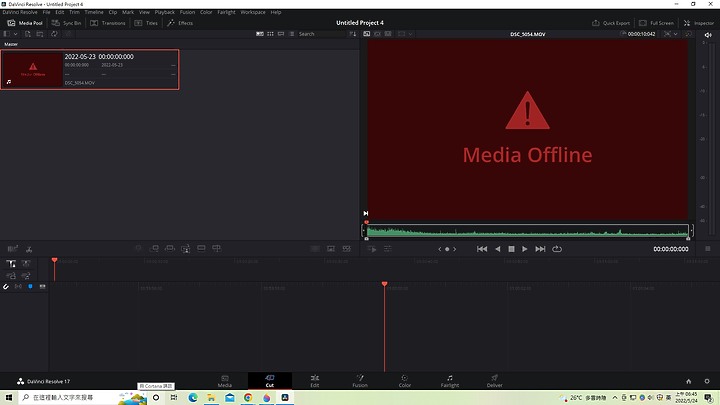Open the Titles panel

click(x=146, y=23)
